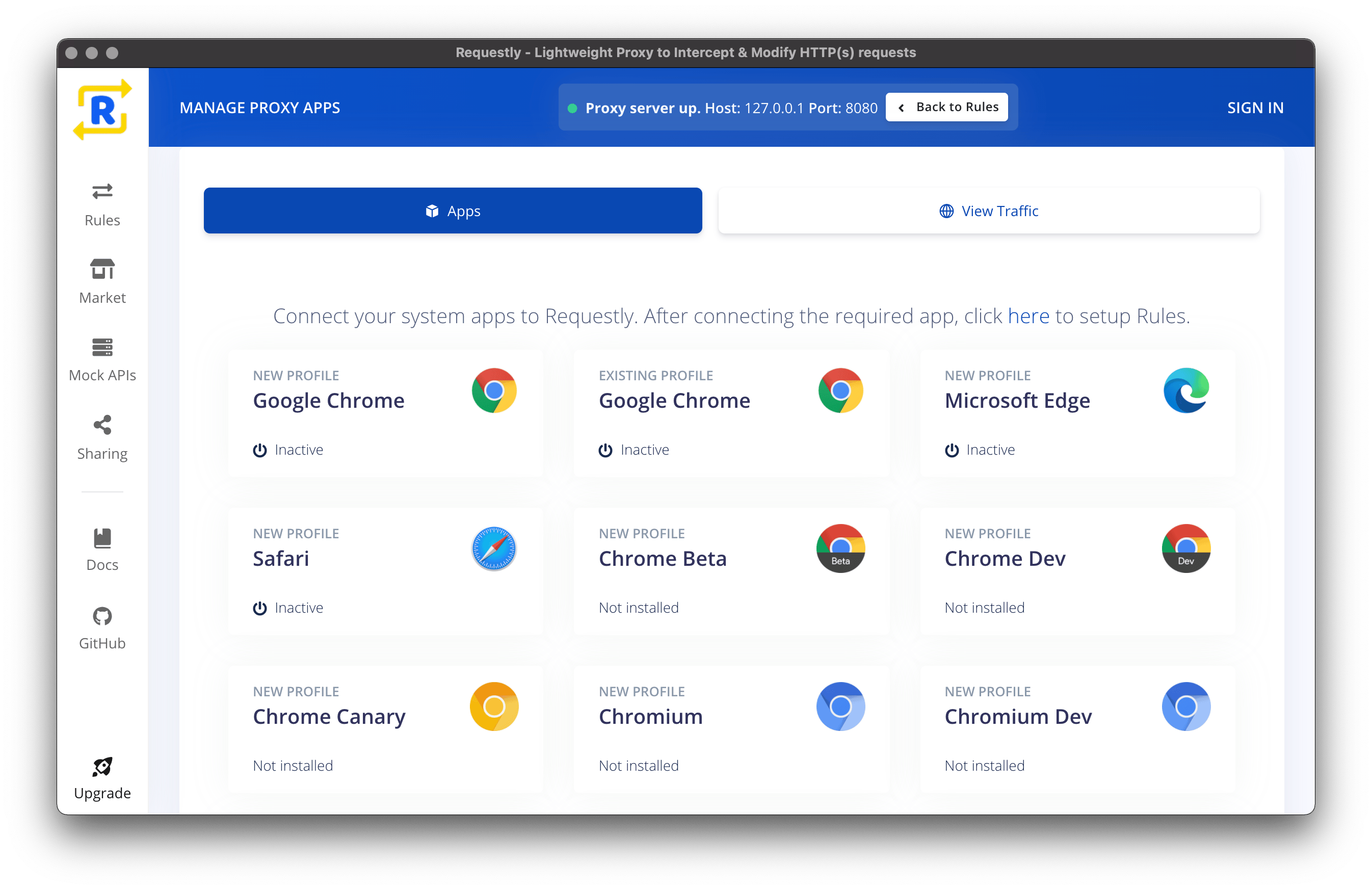Click the Chromium Dev card title
This screenshot has height=890, width=1372.
tap(1018, 717)
